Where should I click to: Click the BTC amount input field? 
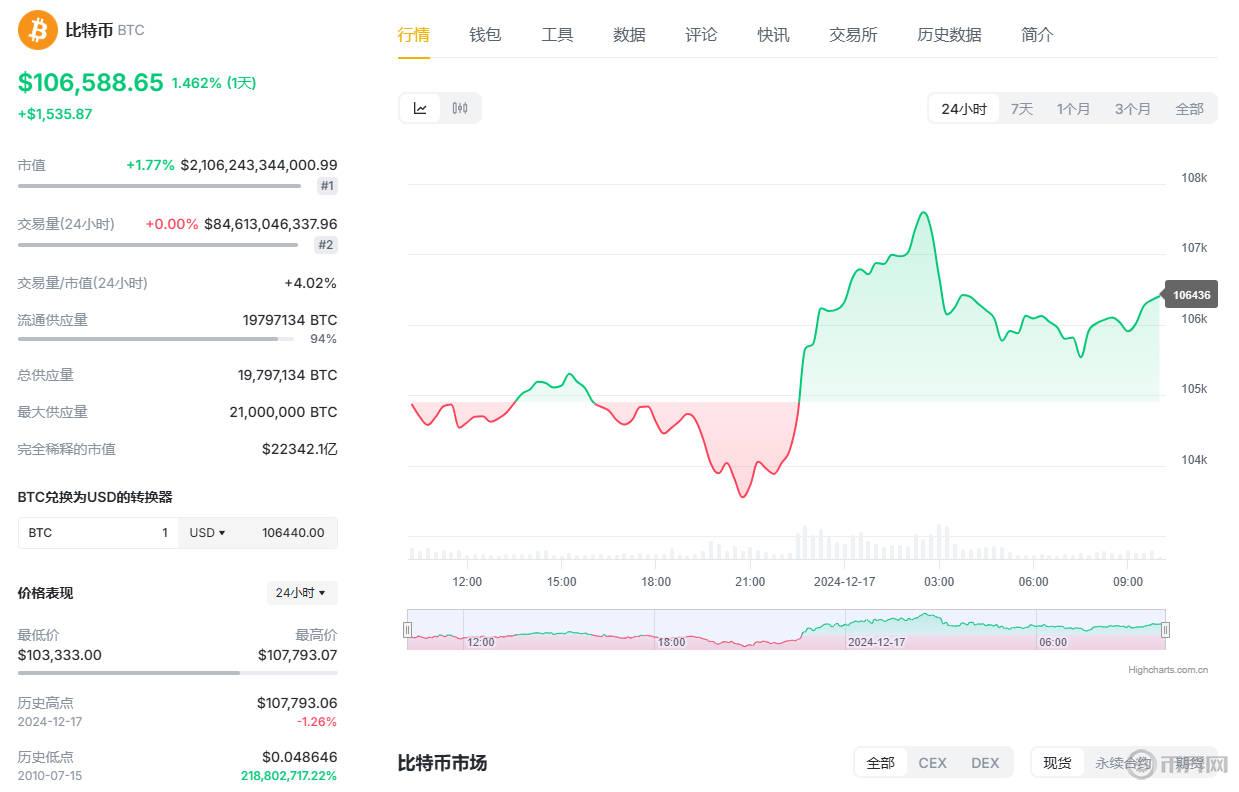pyautogui.click(x=98, y=533)
